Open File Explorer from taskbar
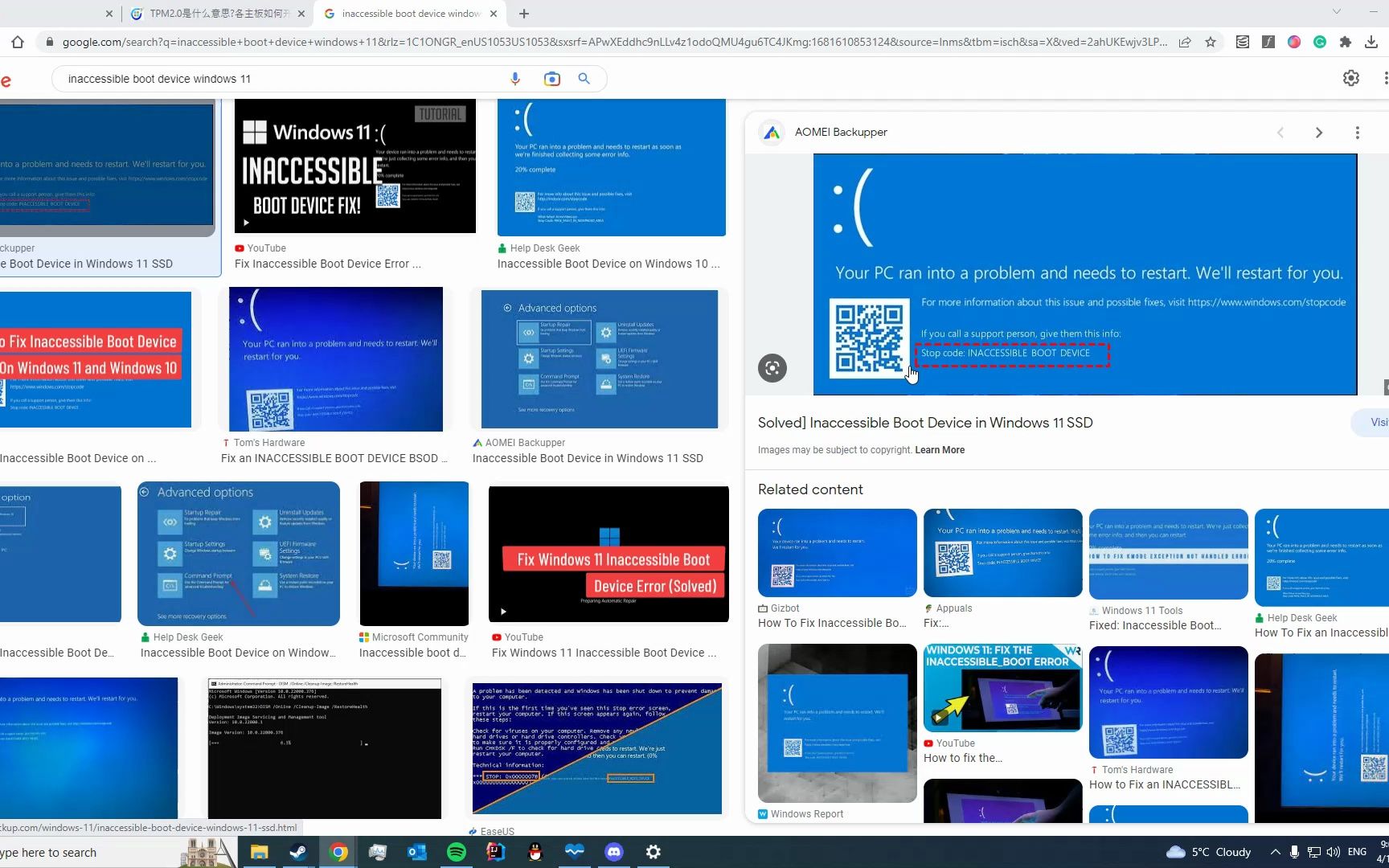This screenshot has height=868, width=1389. [259, 852]
